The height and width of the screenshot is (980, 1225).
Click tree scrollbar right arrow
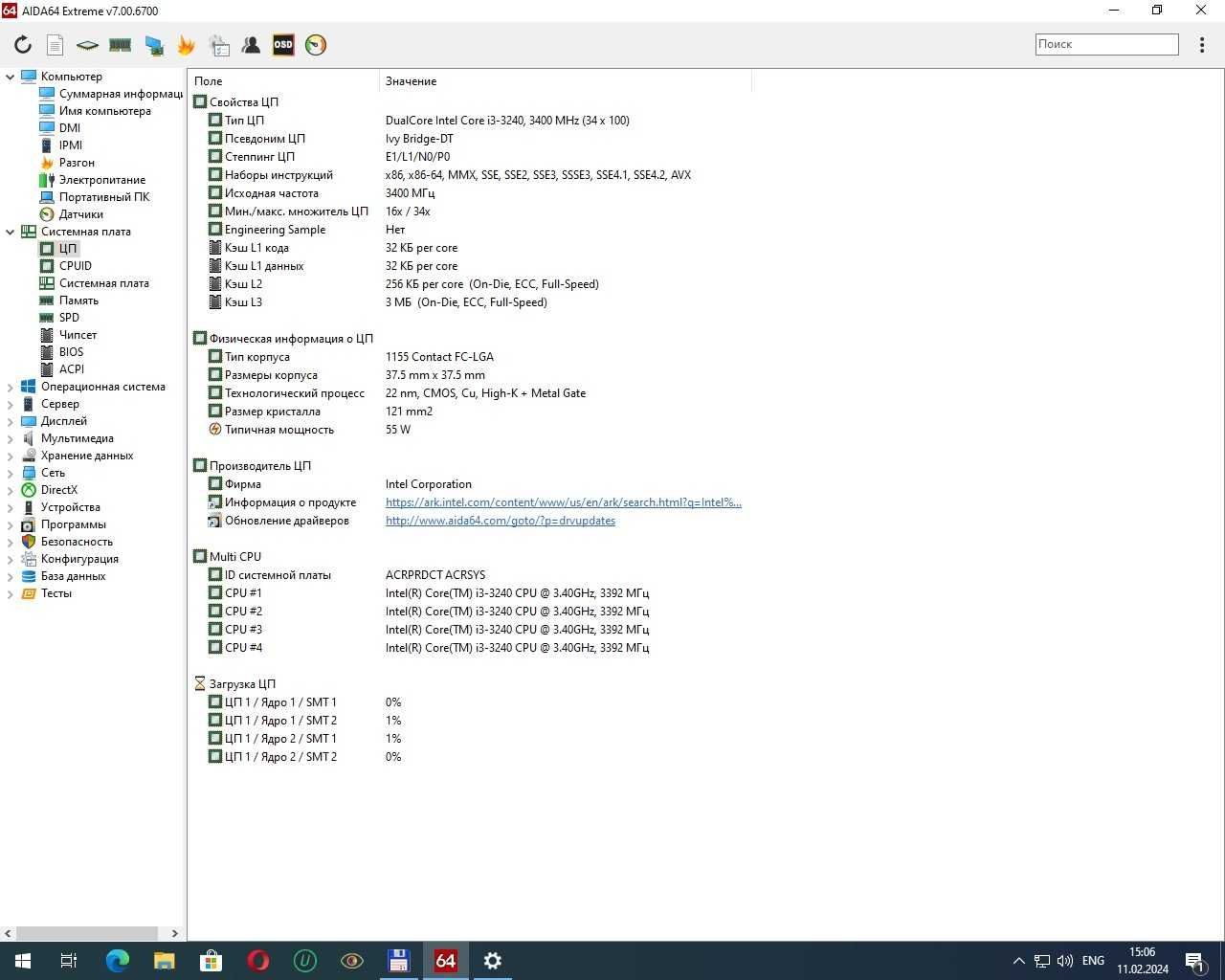(174, 933)
